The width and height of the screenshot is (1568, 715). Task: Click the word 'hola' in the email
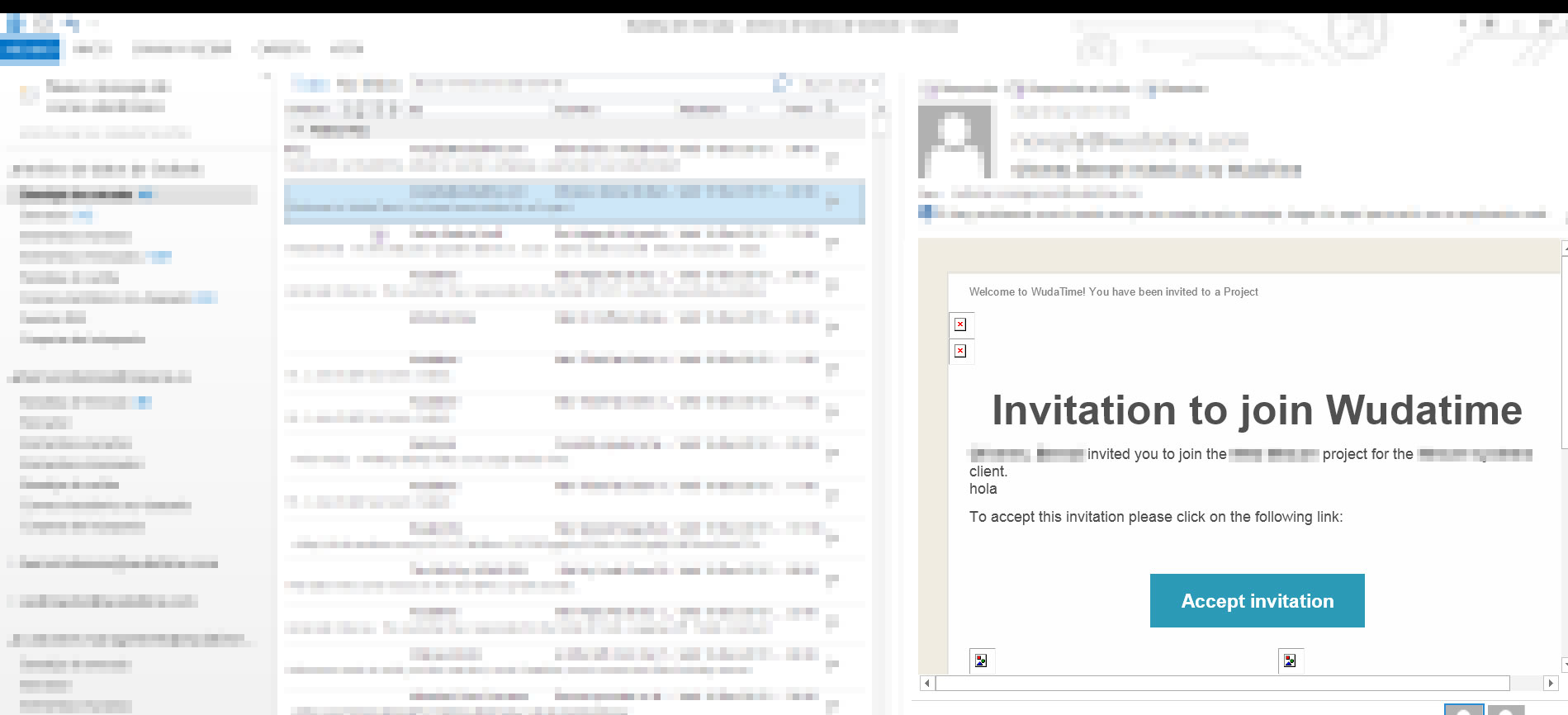983,489
